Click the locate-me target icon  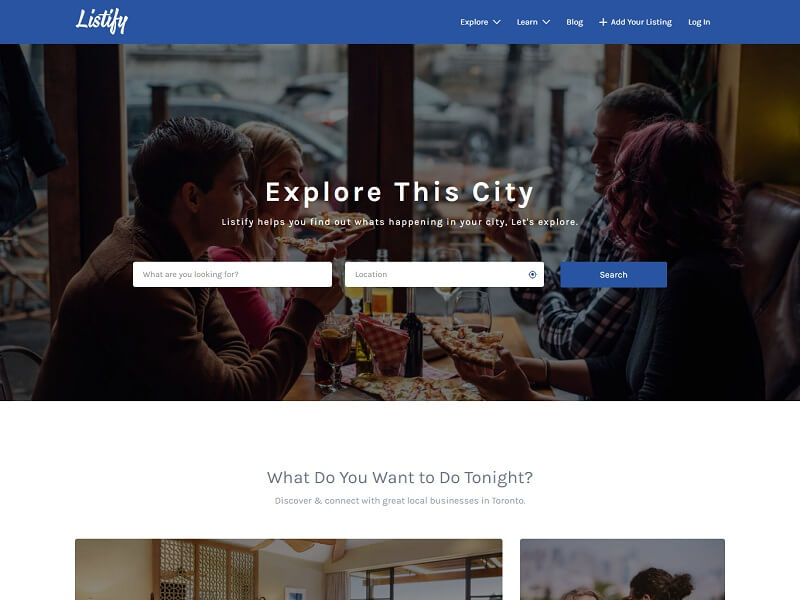(x=532, y=274)
